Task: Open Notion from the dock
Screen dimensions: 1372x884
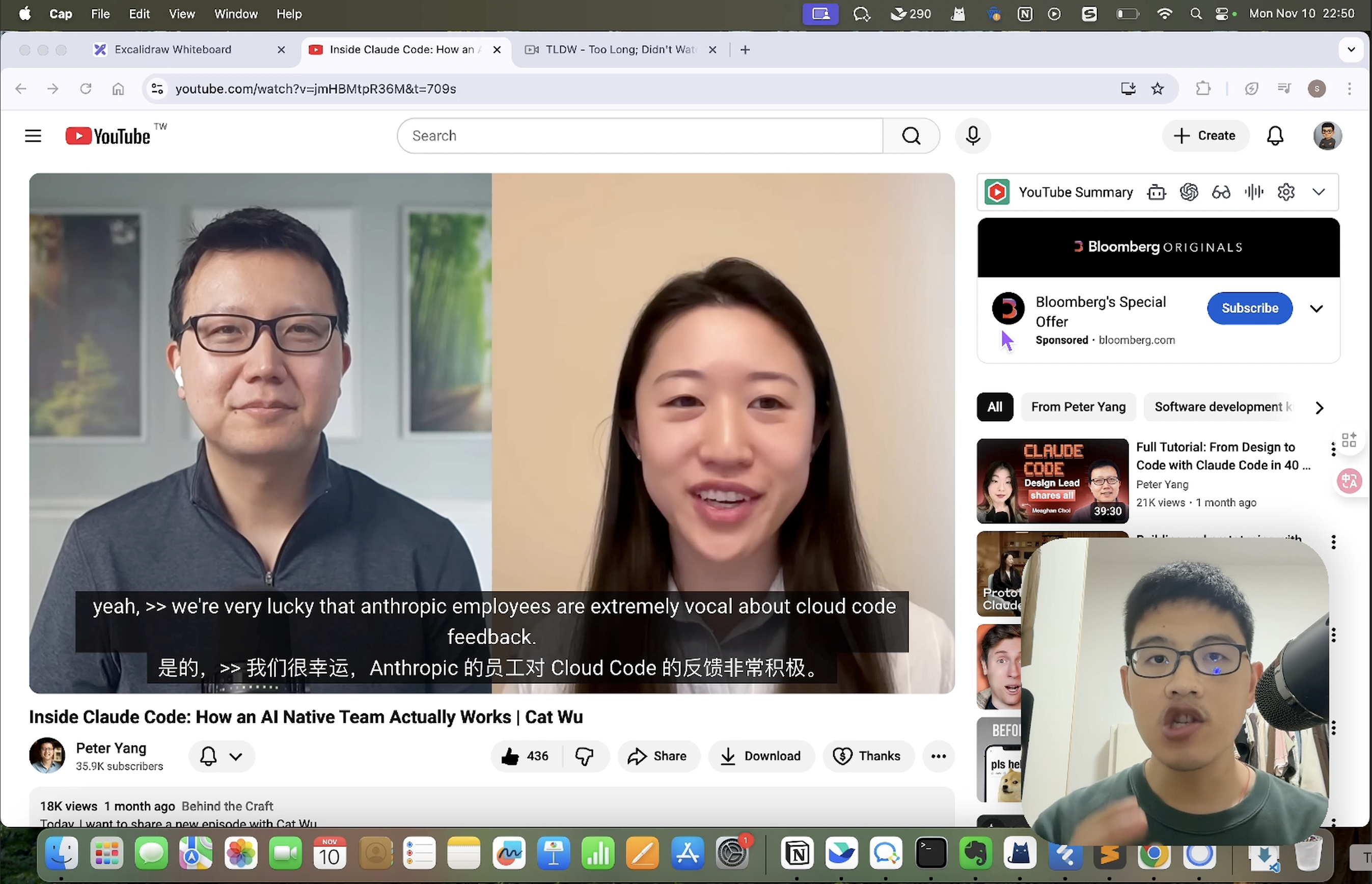Action: point(798,853)
